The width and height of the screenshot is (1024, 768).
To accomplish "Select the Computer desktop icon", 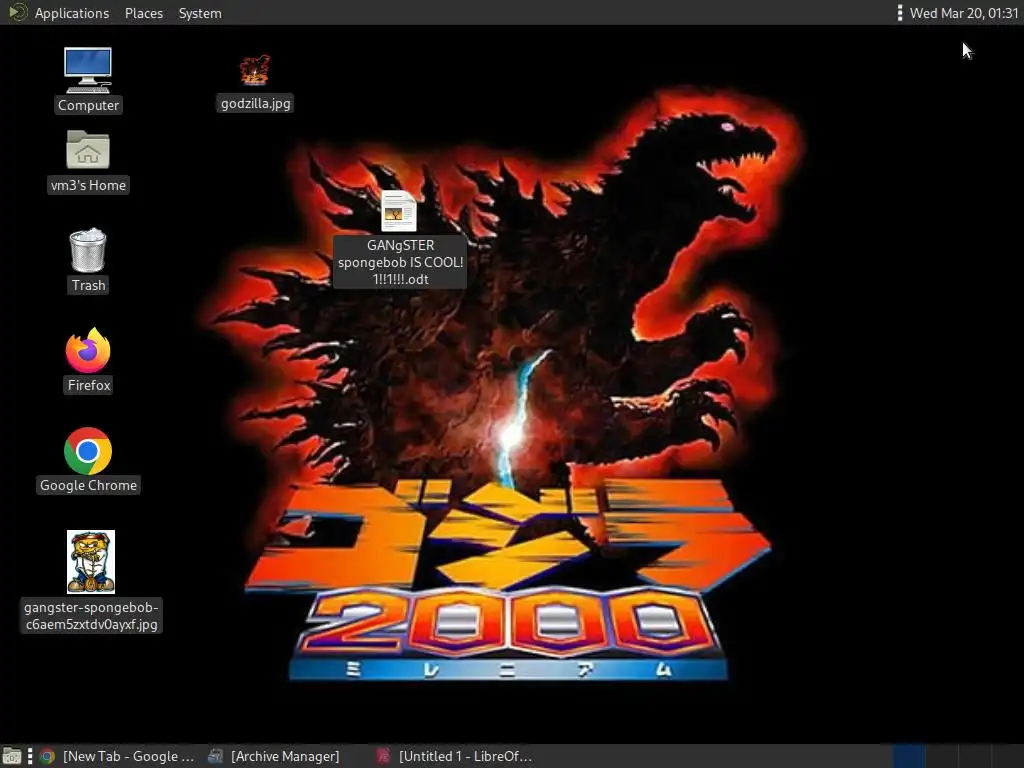I will pos(88,71).
